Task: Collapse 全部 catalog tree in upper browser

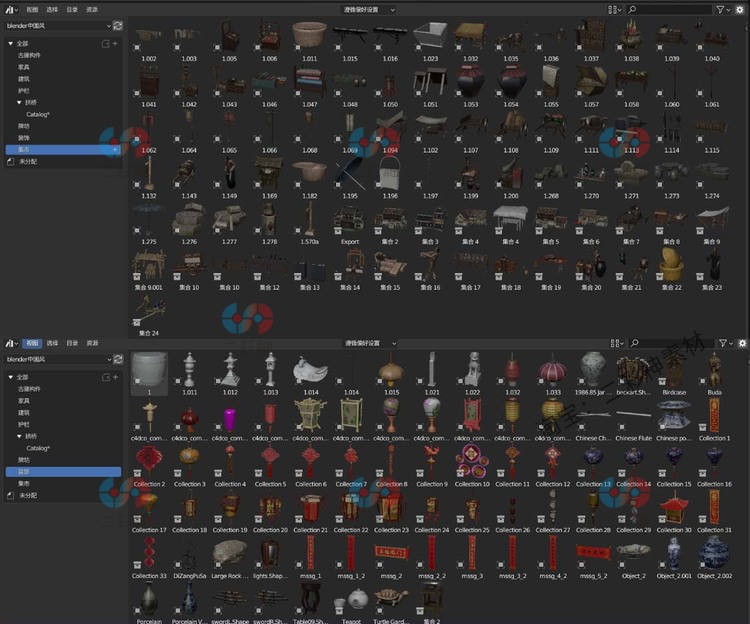Action: [x=11, y=44]
